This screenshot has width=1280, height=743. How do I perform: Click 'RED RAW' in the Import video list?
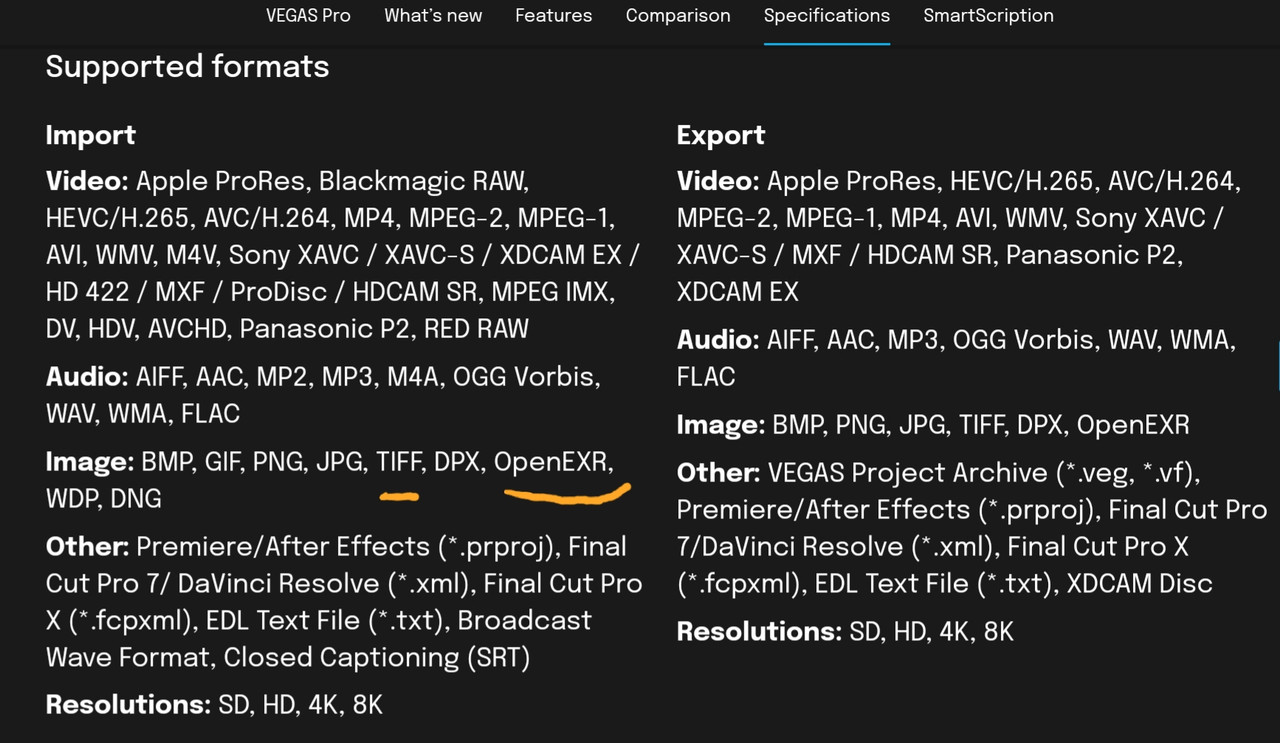pyautogui.click(x=476, y=329)
